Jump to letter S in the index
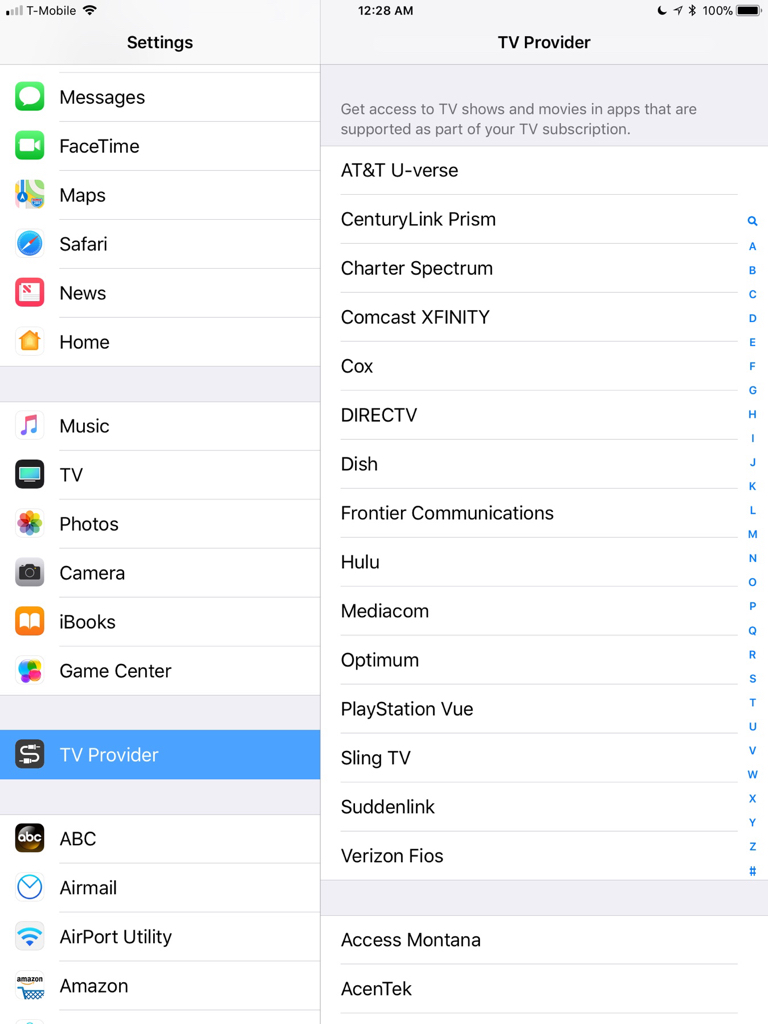Viewport: 768px width, 1024px height. [752, 679]
